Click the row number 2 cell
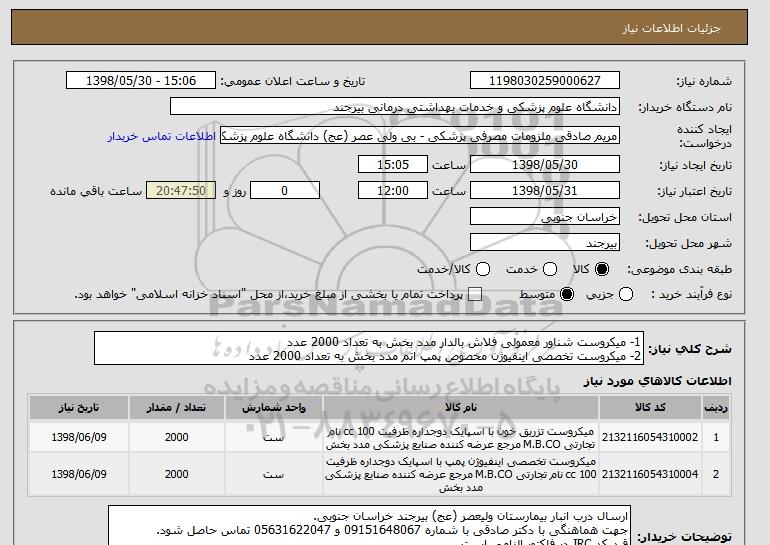This screenshot has height=545, width=770. click(x=716, y=474)
